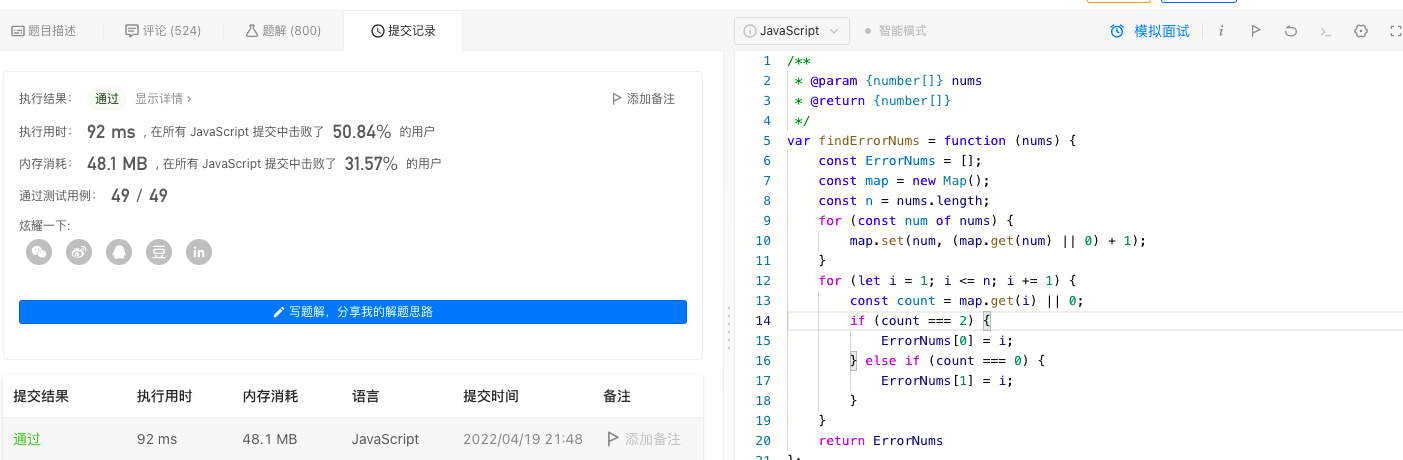The height and width of the screenshot is (460, 1403).
Task: Click '92 ms' cell in submission table
Action: pyautogui.click(x=157, y=439)
